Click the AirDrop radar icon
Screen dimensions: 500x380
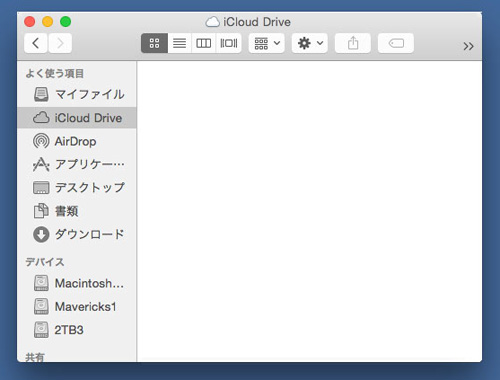(x=41, y=141)
